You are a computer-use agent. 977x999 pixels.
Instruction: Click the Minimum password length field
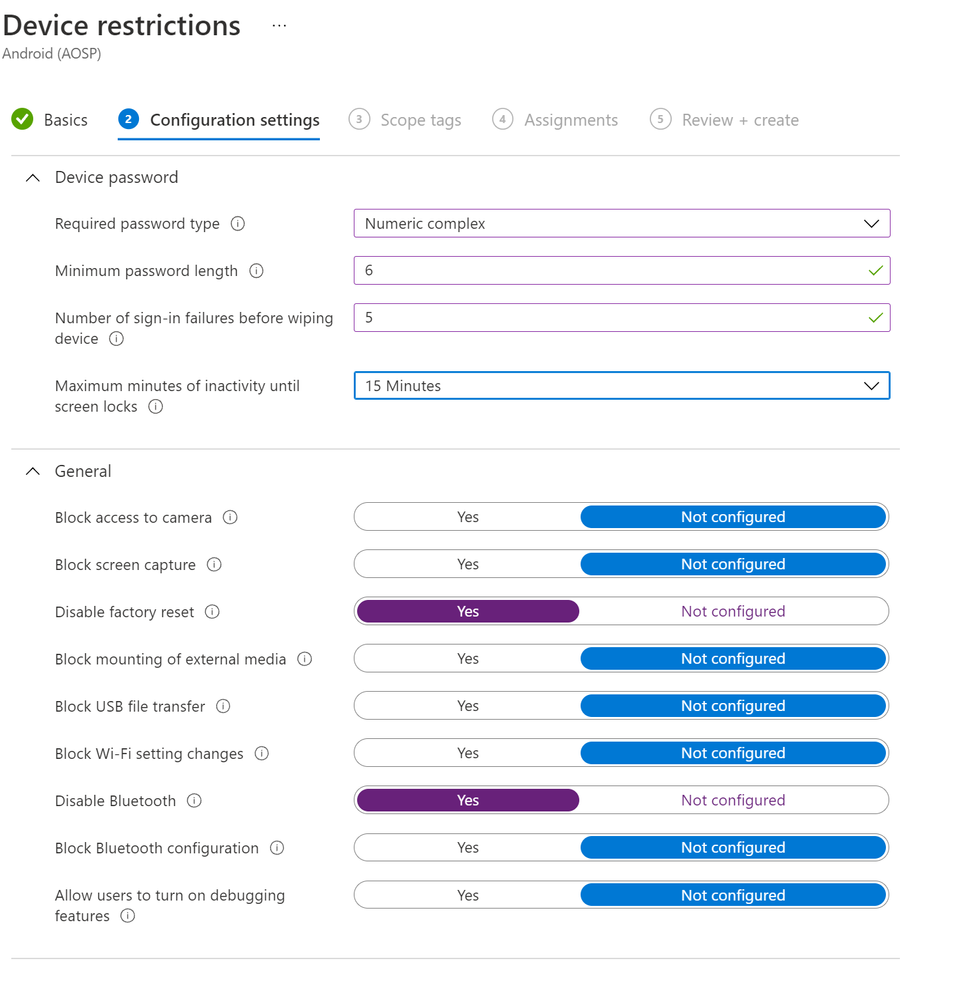(x=622, y=271)
